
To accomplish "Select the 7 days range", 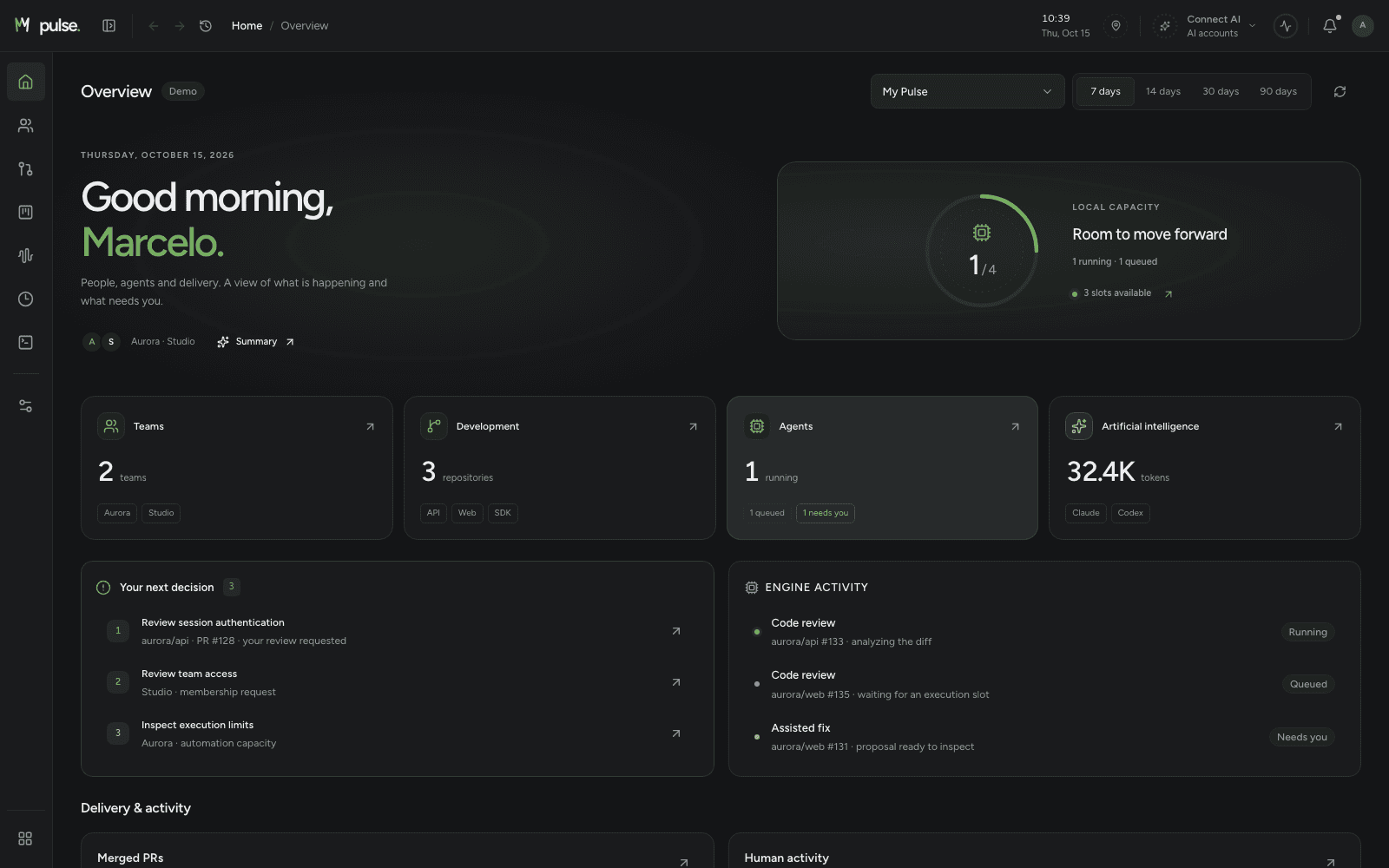I will (x=1105, y=91).
